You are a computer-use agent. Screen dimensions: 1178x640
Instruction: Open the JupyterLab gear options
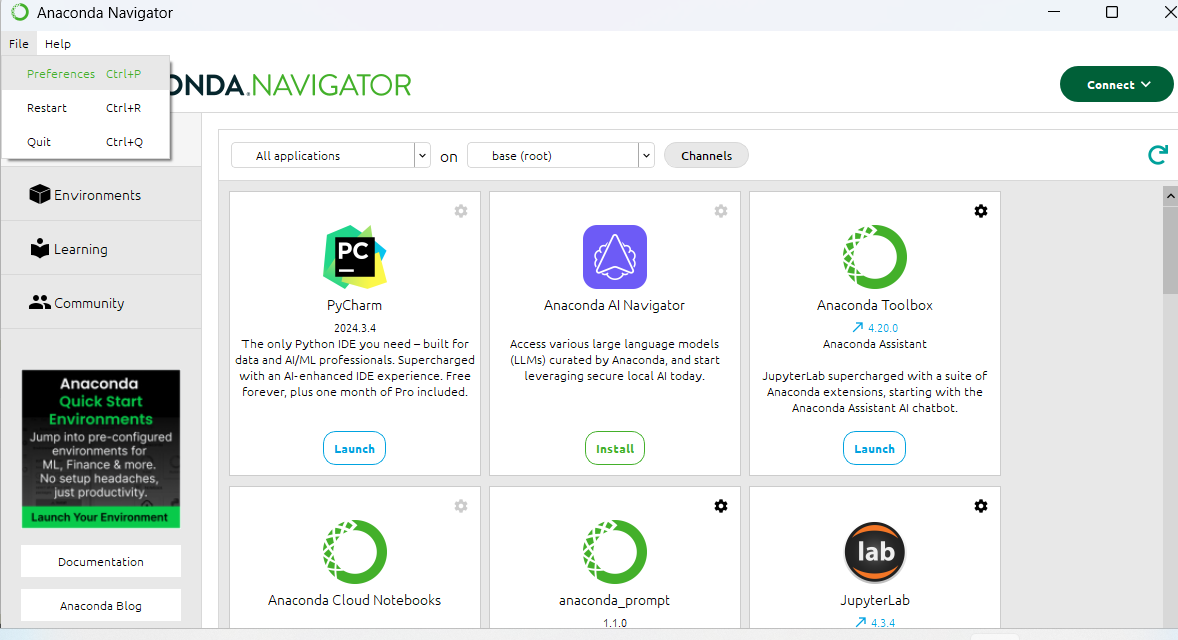981,506
